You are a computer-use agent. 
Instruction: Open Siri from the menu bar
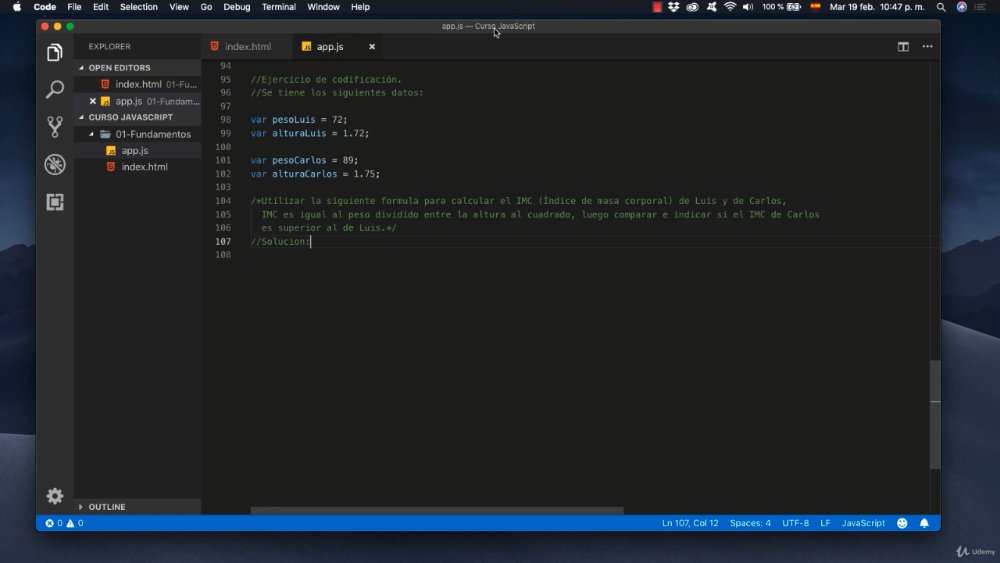coord(962,7)
